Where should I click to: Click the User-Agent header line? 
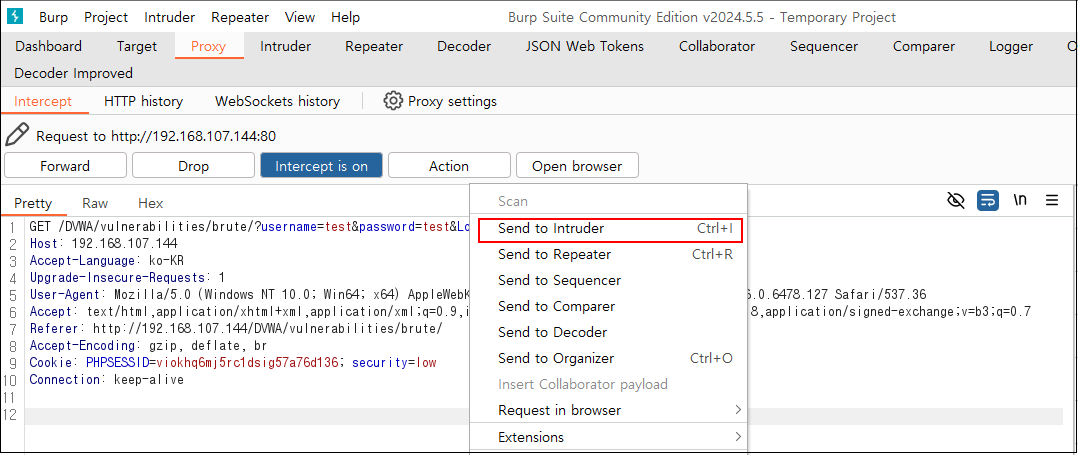coord(249,295)
